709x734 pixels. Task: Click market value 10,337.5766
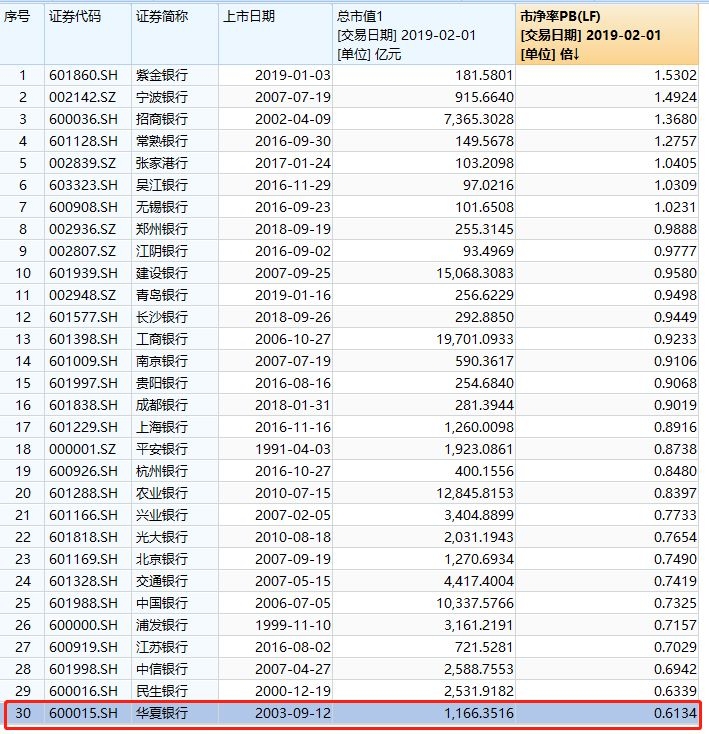475,603
